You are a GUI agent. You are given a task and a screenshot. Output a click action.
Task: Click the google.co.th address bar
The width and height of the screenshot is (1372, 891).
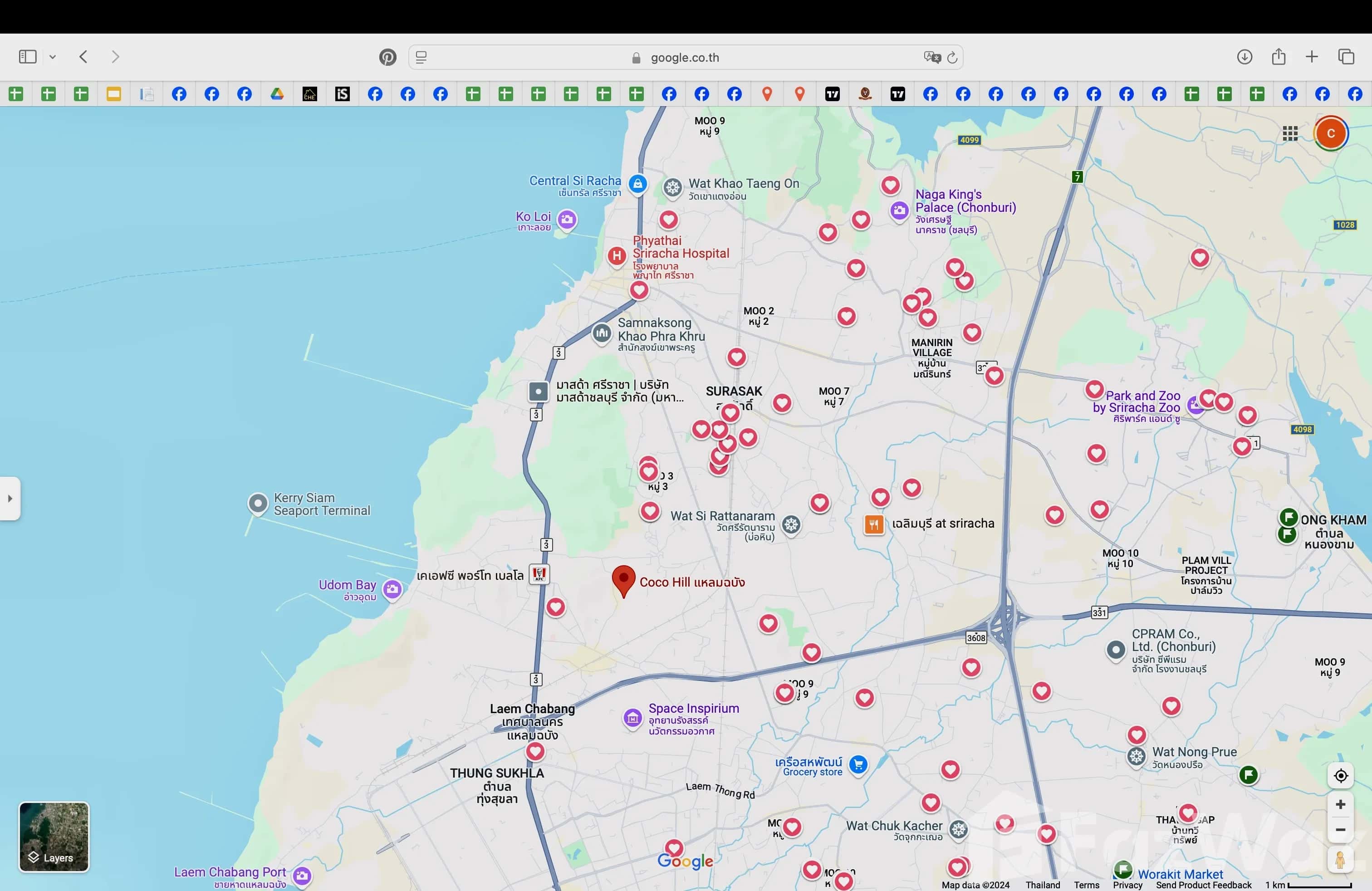(684, 58)
